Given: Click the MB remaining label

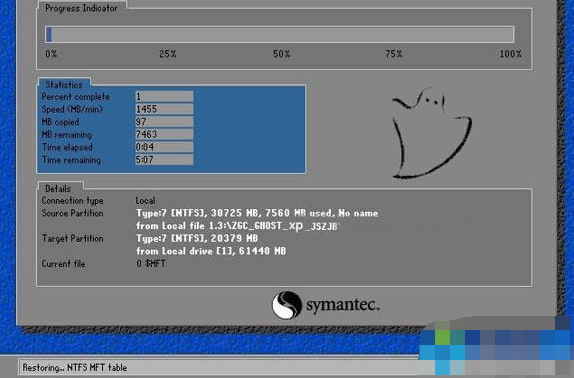Looking at the screenshot, I should tap(67, 134).
